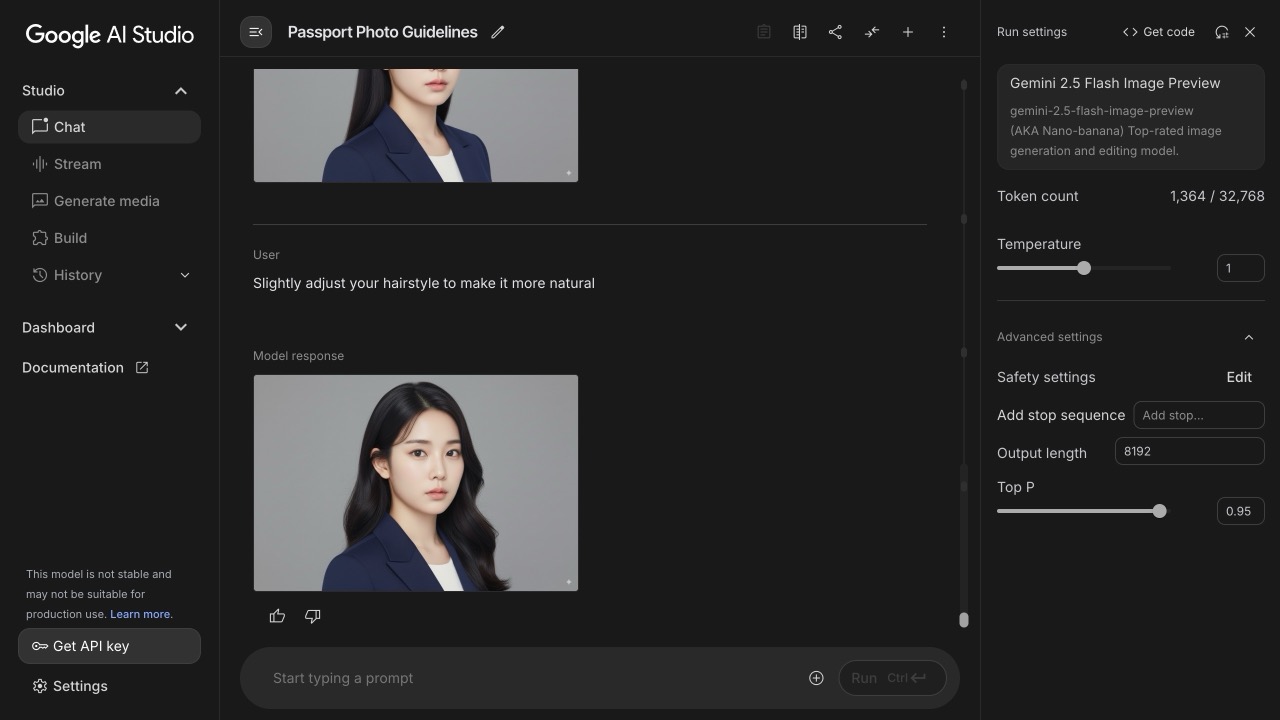Collapse the sidebar navigation panel
The width and height of the screenshot is (1280, 720).
(x=256, y=32)
